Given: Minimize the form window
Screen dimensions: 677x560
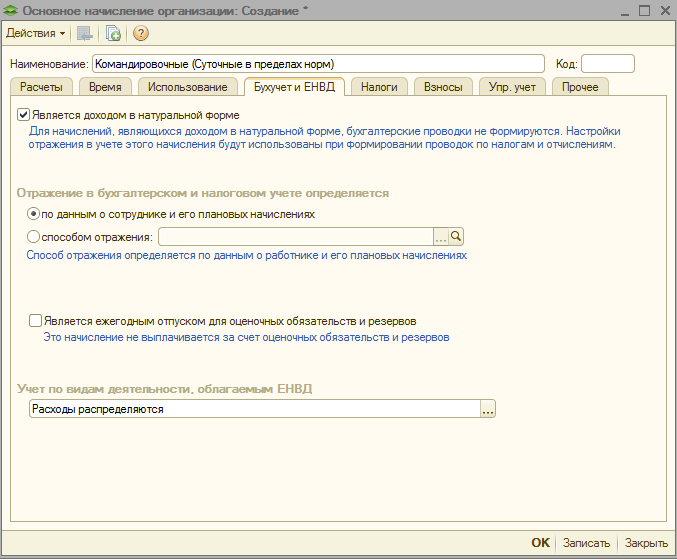Looking at the screenshot, I should pyautogui.click(x=620, y=10).
